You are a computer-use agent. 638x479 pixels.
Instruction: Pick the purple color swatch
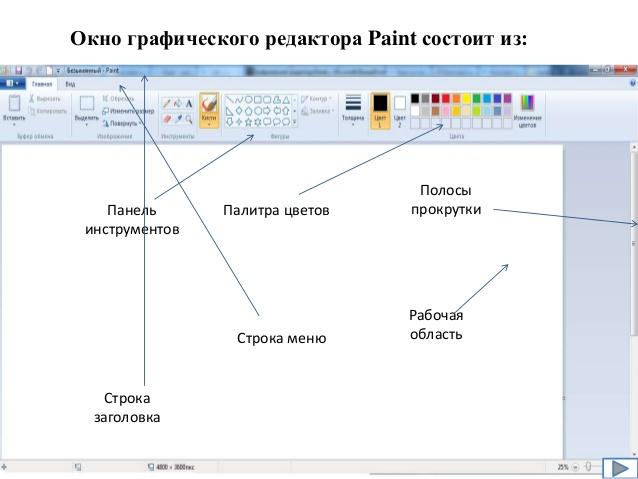click(507, 98)
